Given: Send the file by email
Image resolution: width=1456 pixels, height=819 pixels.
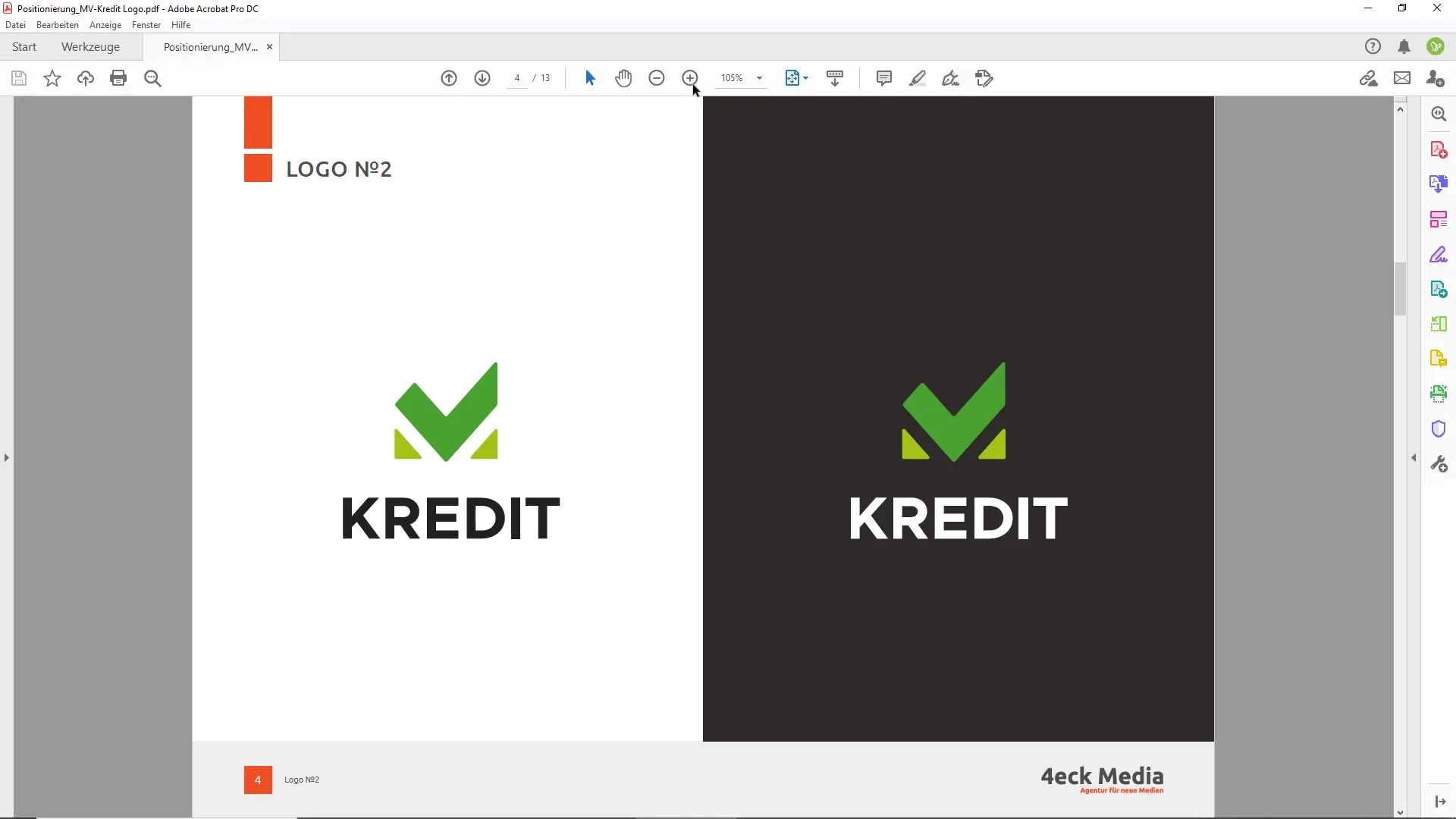Looking at the screenshot, I should point(1402,78).
